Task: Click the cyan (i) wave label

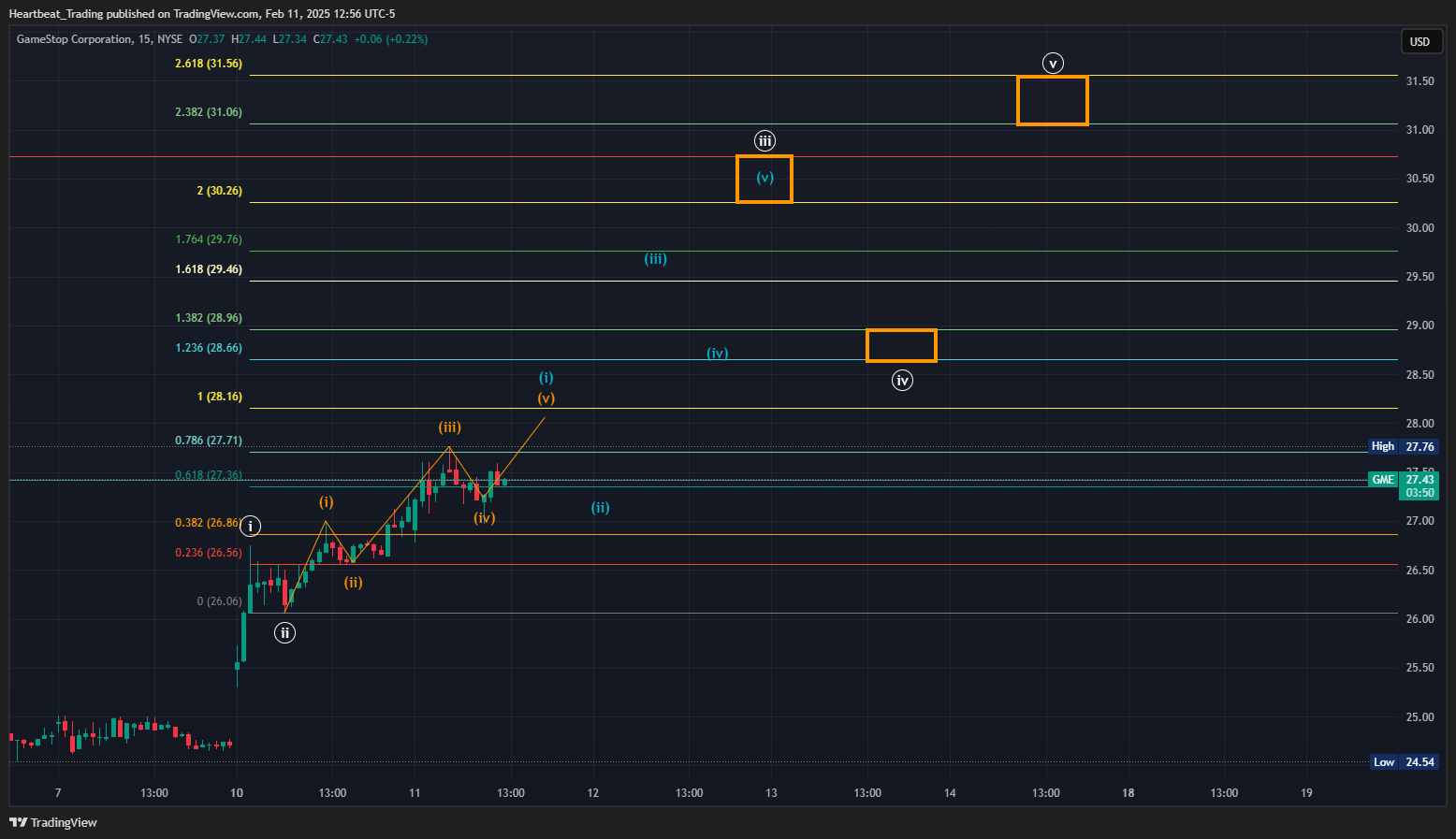Action: [x=546, y=378]
